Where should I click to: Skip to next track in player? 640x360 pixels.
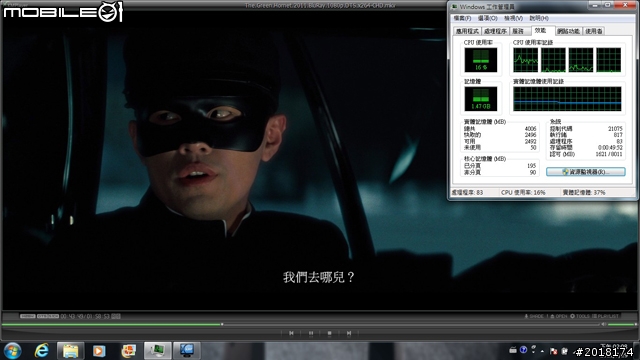(349, 333)
